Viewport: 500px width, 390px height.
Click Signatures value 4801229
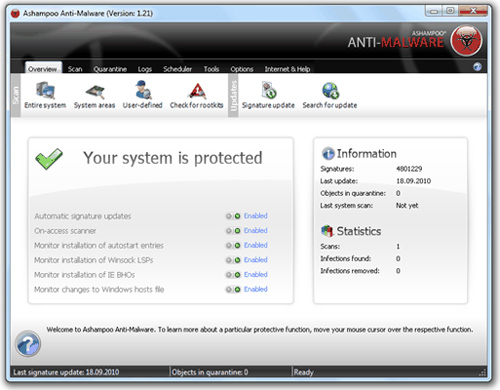[x=409, y=169]
